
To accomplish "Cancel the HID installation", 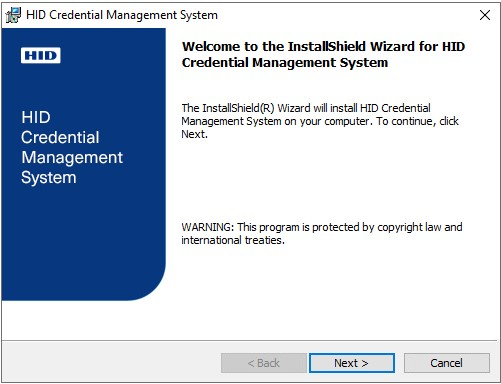I will click(447, 363).
